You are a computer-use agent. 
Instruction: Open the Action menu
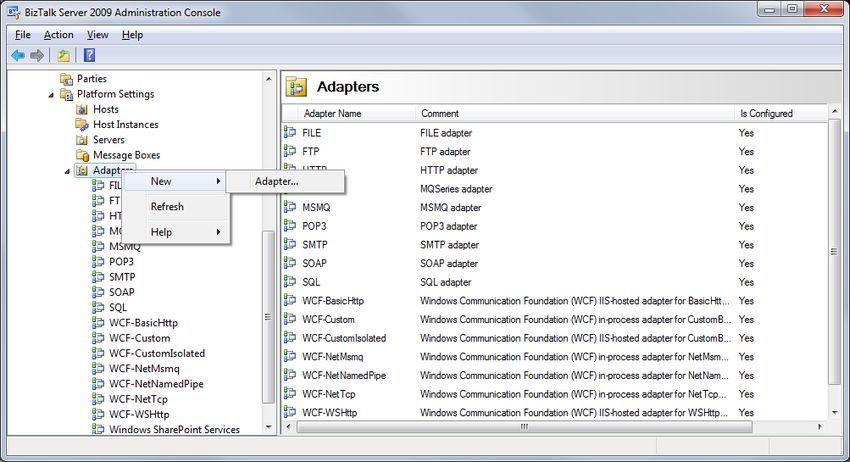click(59, 35)
